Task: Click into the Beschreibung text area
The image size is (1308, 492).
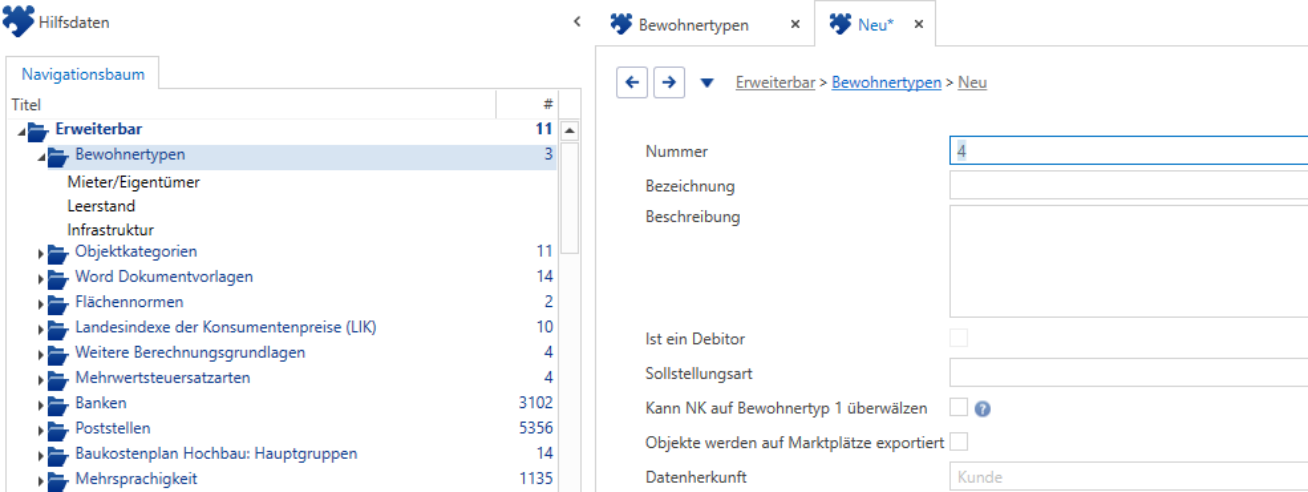Action: pyautogui.click(x=1128, y=262)
